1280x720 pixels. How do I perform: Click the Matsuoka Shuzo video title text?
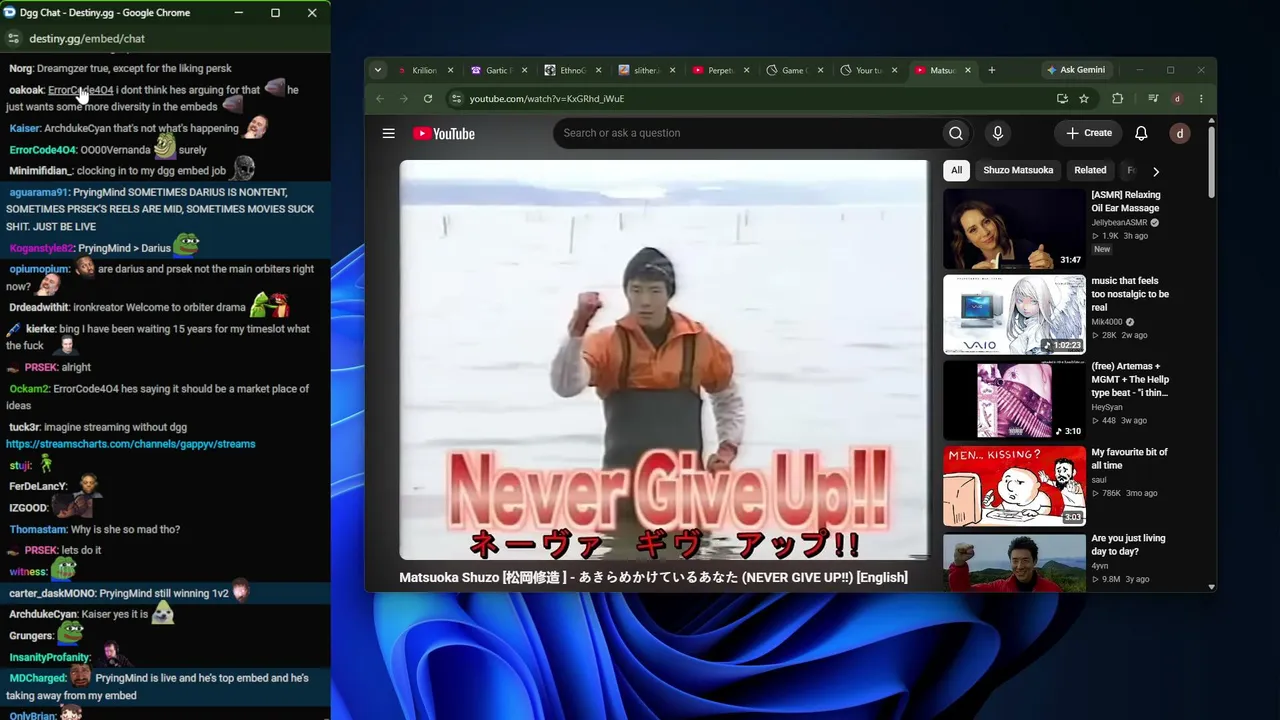pyautogui.click(x=653, y=577)
